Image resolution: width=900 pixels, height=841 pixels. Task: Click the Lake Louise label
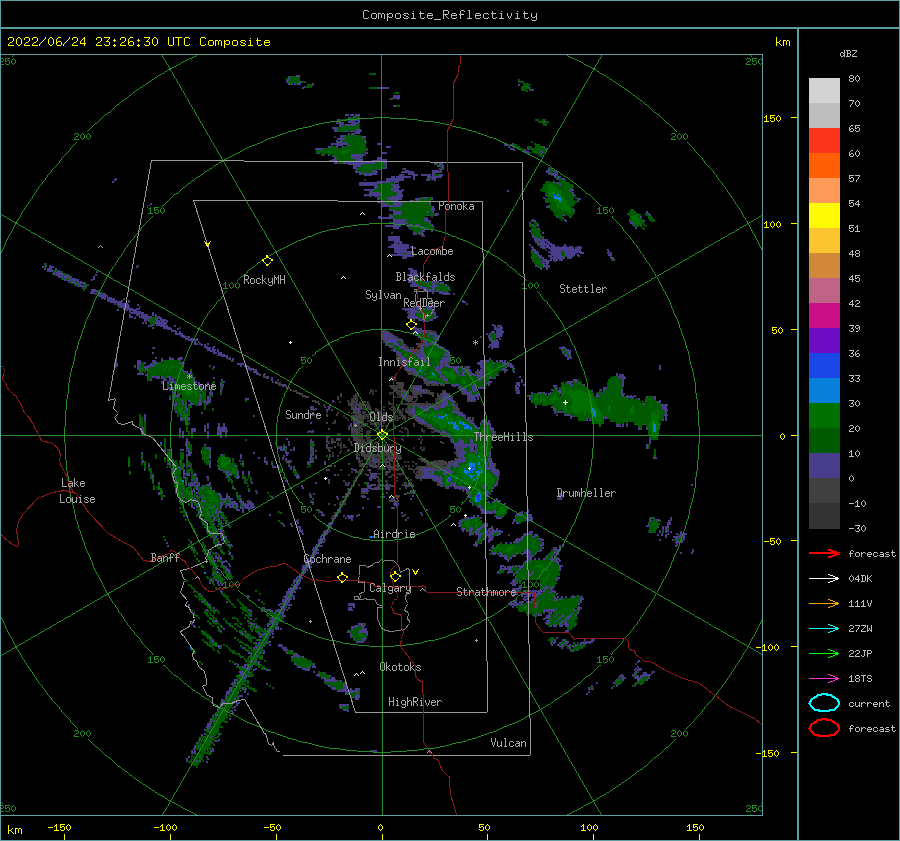[x=77, y=491]
